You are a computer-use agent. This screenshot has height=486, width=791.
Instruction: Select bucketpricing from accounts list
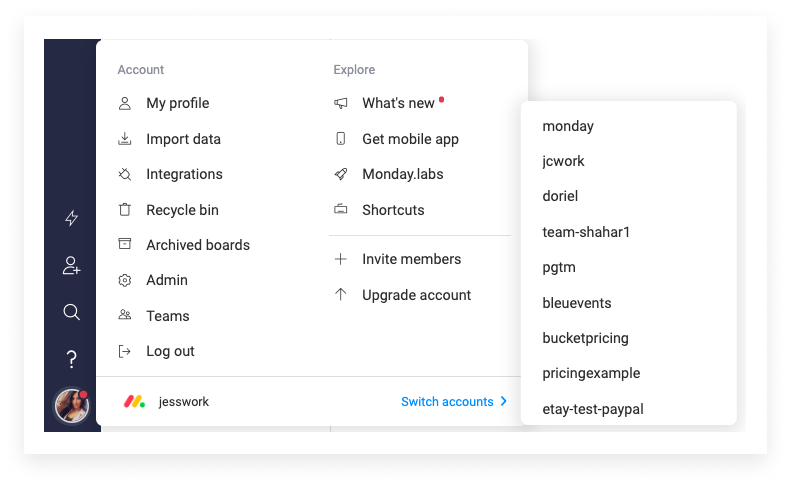(585, 338)
